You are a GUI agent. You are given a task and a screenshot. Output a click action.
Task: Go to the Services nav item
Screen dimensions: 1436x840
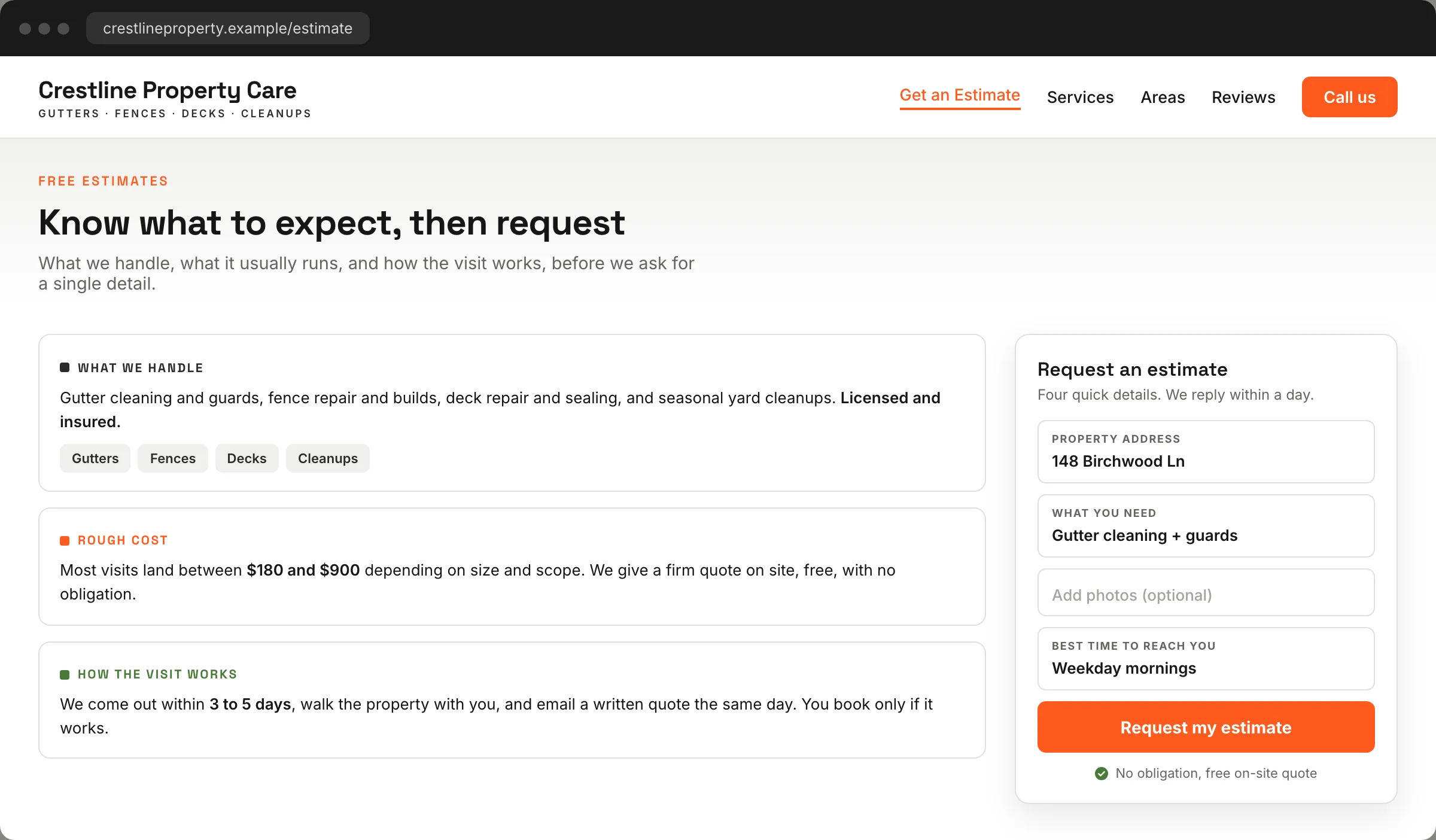click(x=1080, y=97)
